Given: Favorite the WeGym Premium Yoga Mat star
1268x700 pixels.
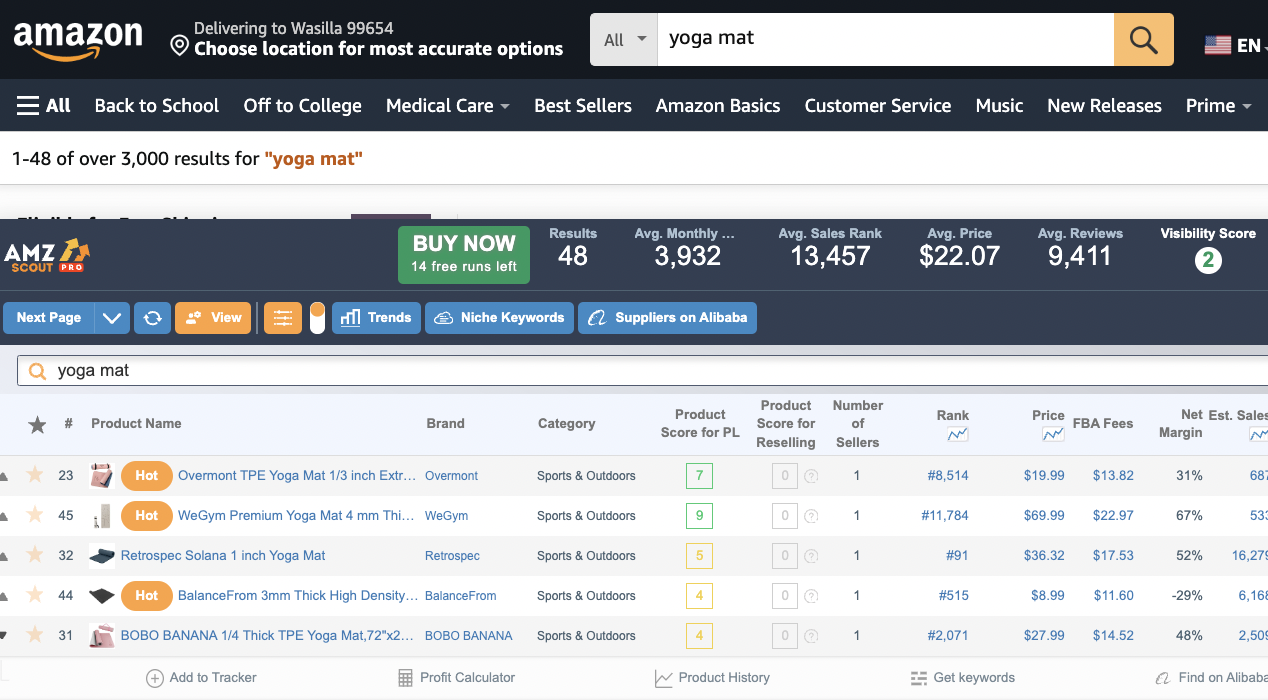Looking at the screenshot, I should pyautogui.click(x=35, y=515).
